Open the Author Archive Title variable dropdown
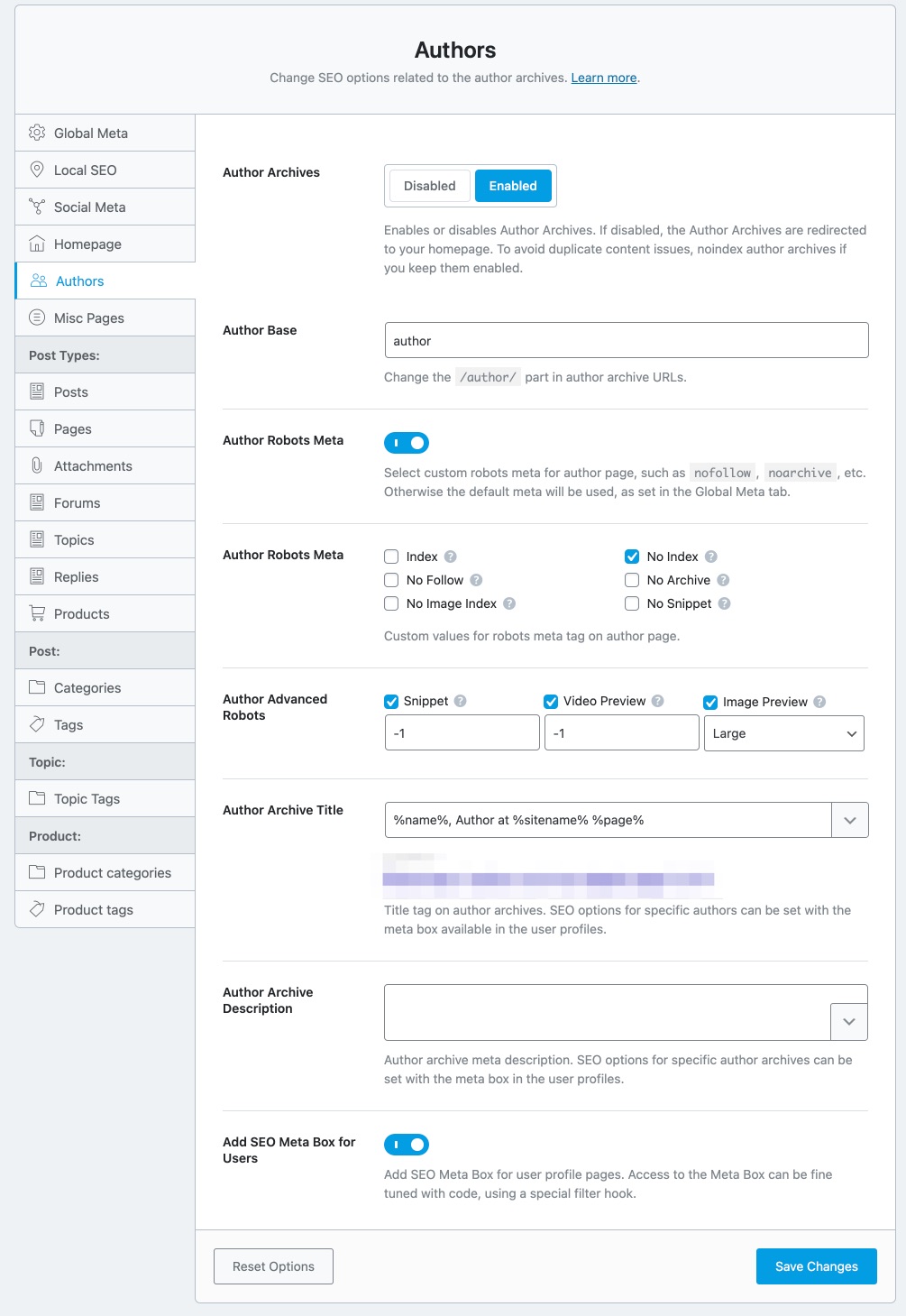Screen dimensions: 906x1316 tap(848, 820)
